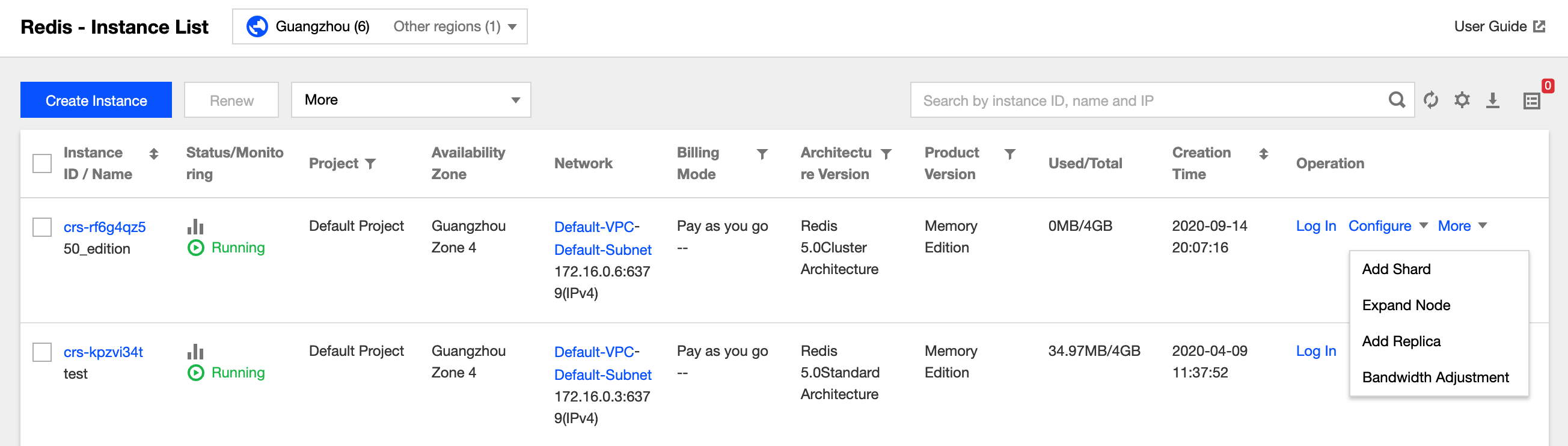Tick the select-all instances checkbox
This screenshot has width=1568, height=446.
(42, 163)
